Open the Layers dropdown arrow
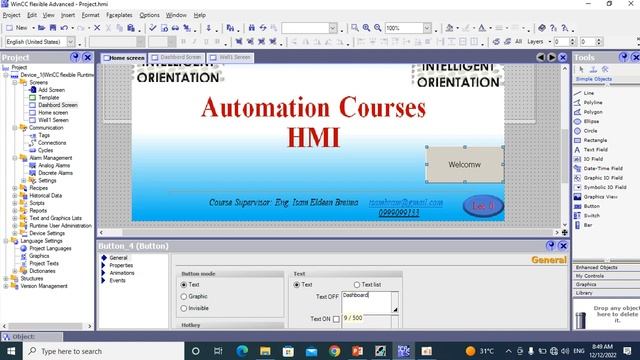 [x=550, y=42]
